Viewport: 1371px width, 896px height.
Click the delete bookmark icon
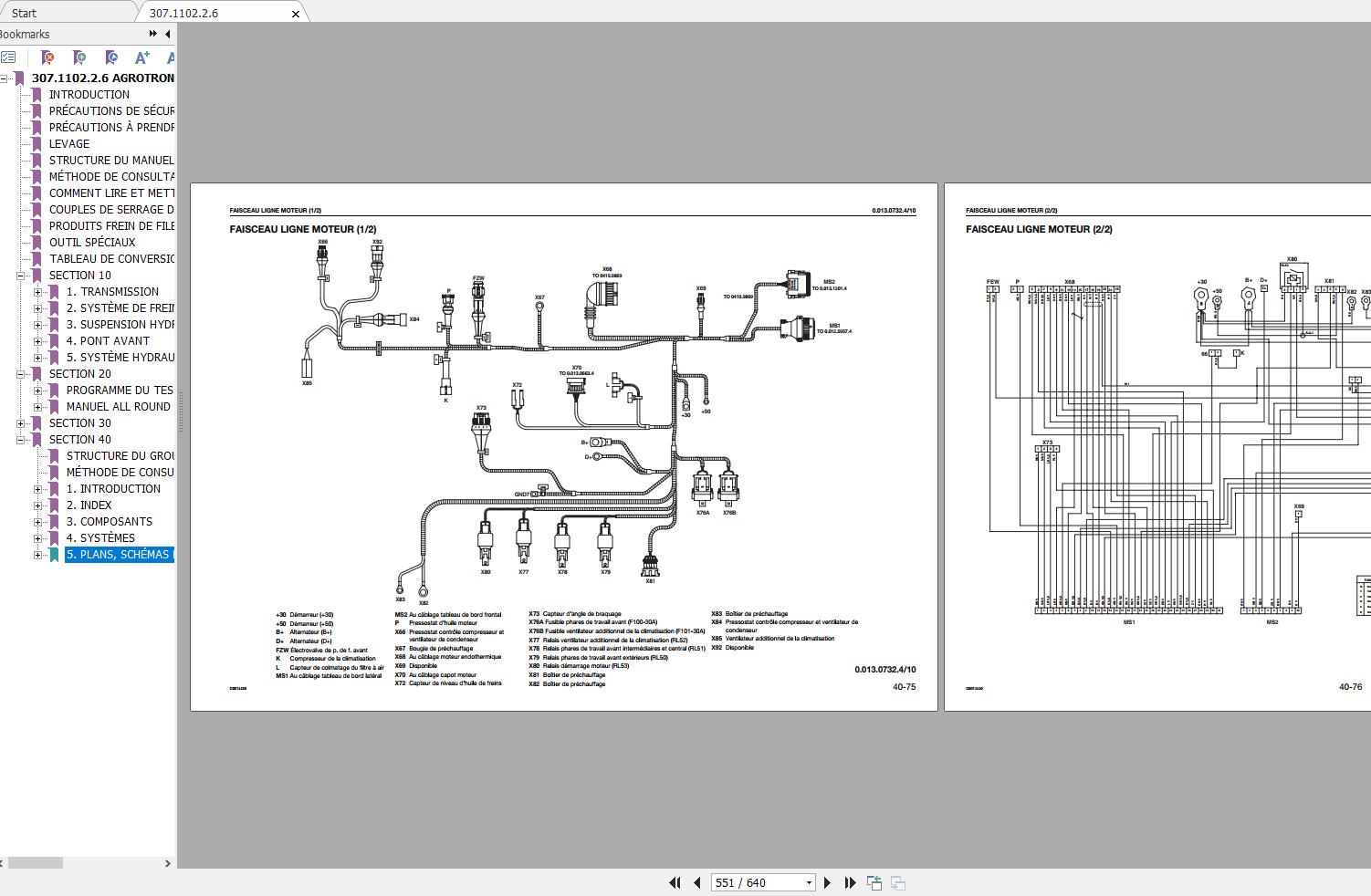click(x=48, y=57)
